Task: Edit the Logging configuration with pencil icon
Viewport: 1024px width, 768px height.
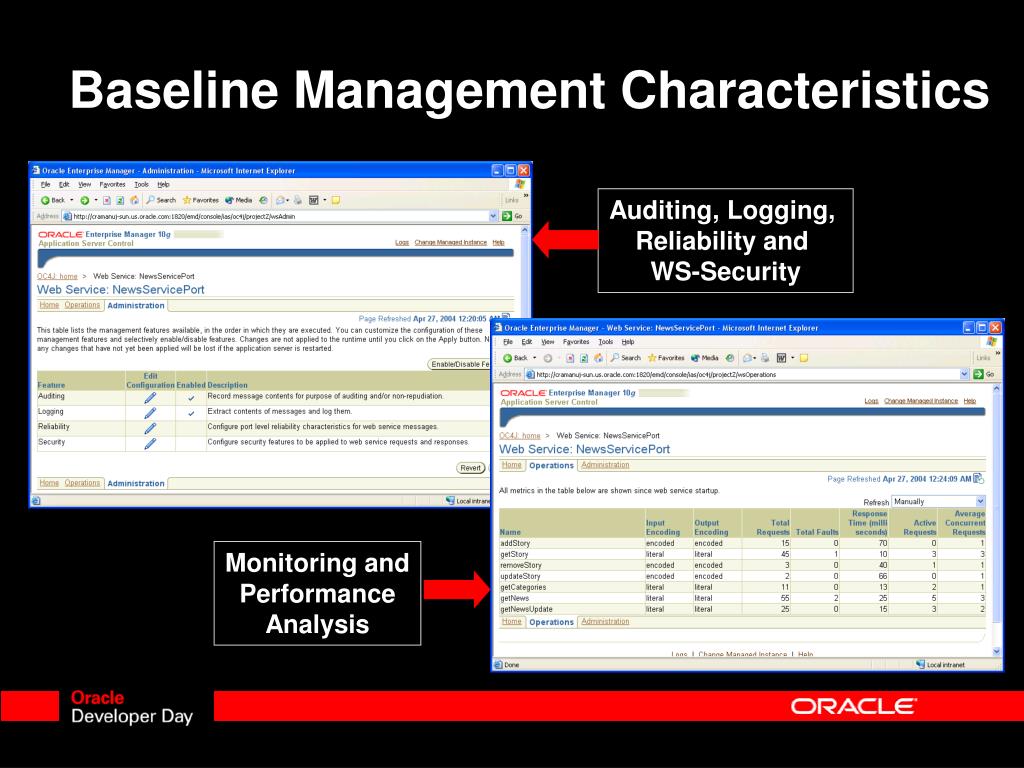Action: (150, 413)
